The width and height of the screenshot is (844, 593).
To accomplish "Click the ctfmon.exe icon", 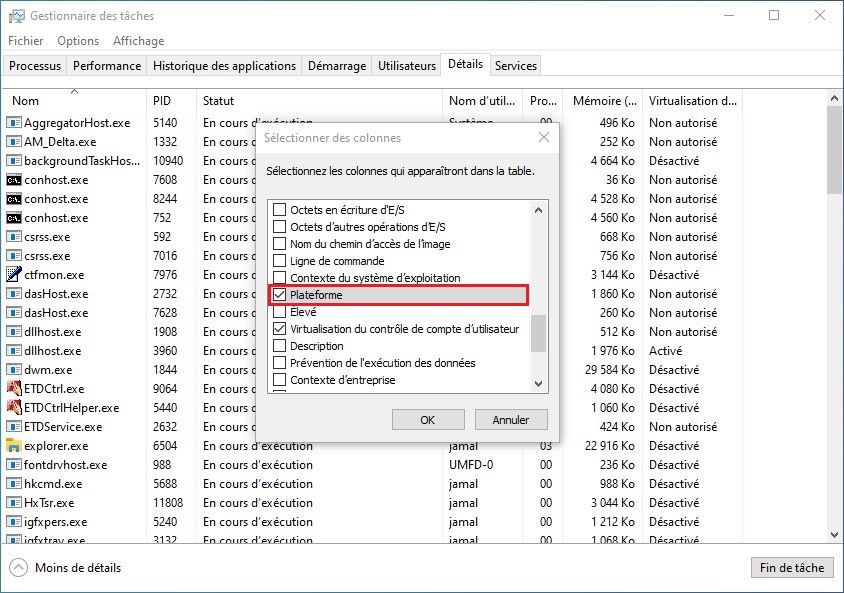I will [x=12, y=275].
